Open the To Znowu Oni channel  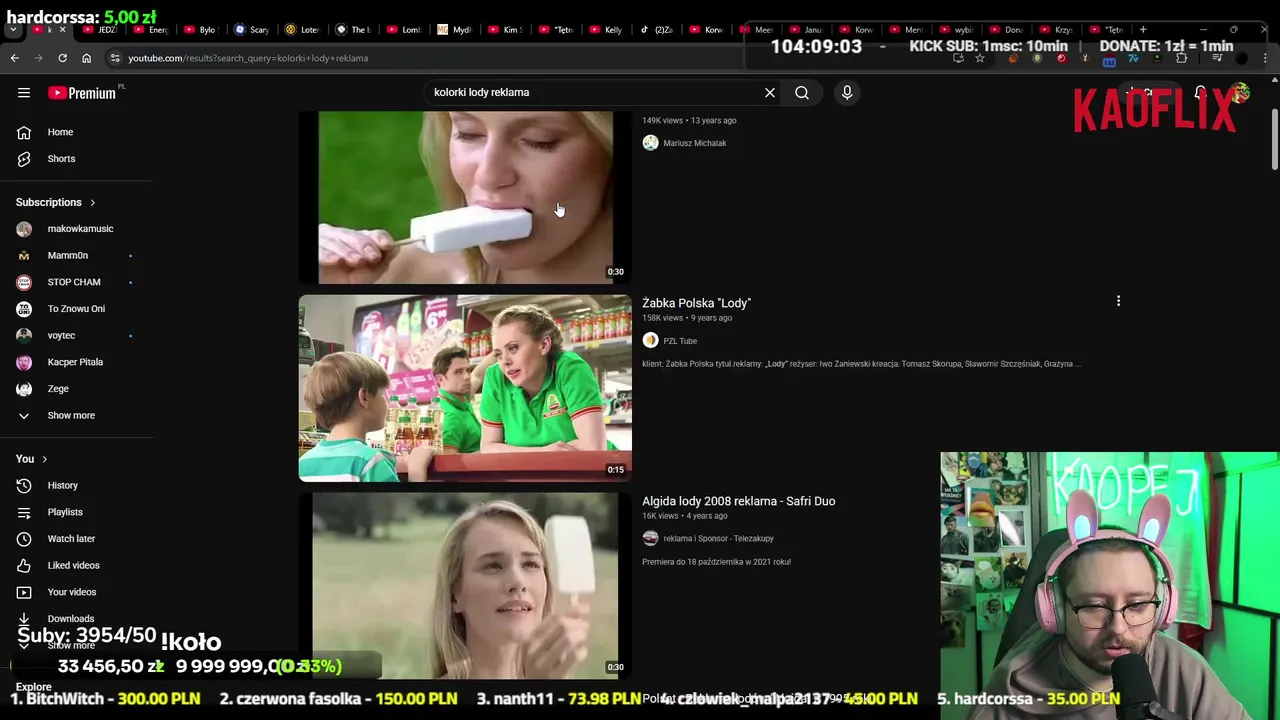pos(76,309)
